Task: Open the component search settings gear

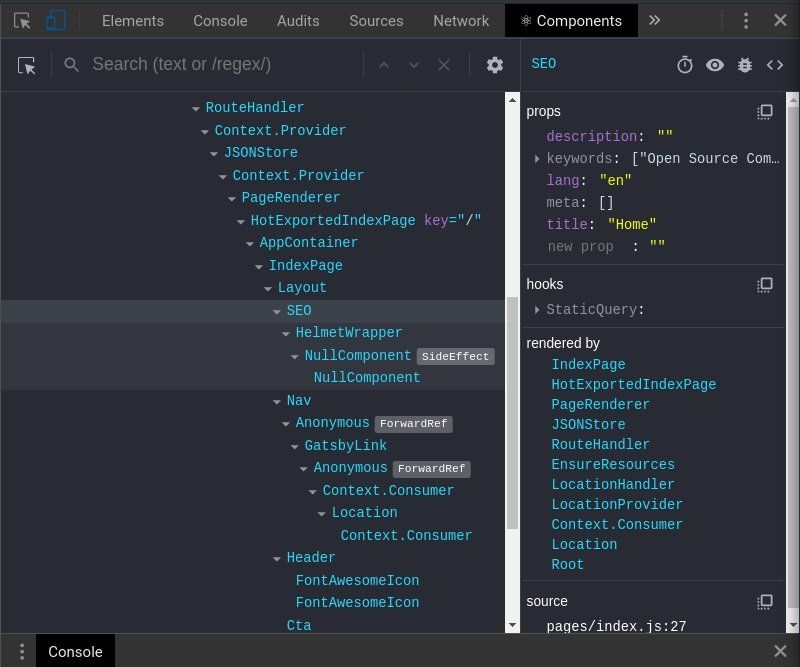Action: [494, 64]
